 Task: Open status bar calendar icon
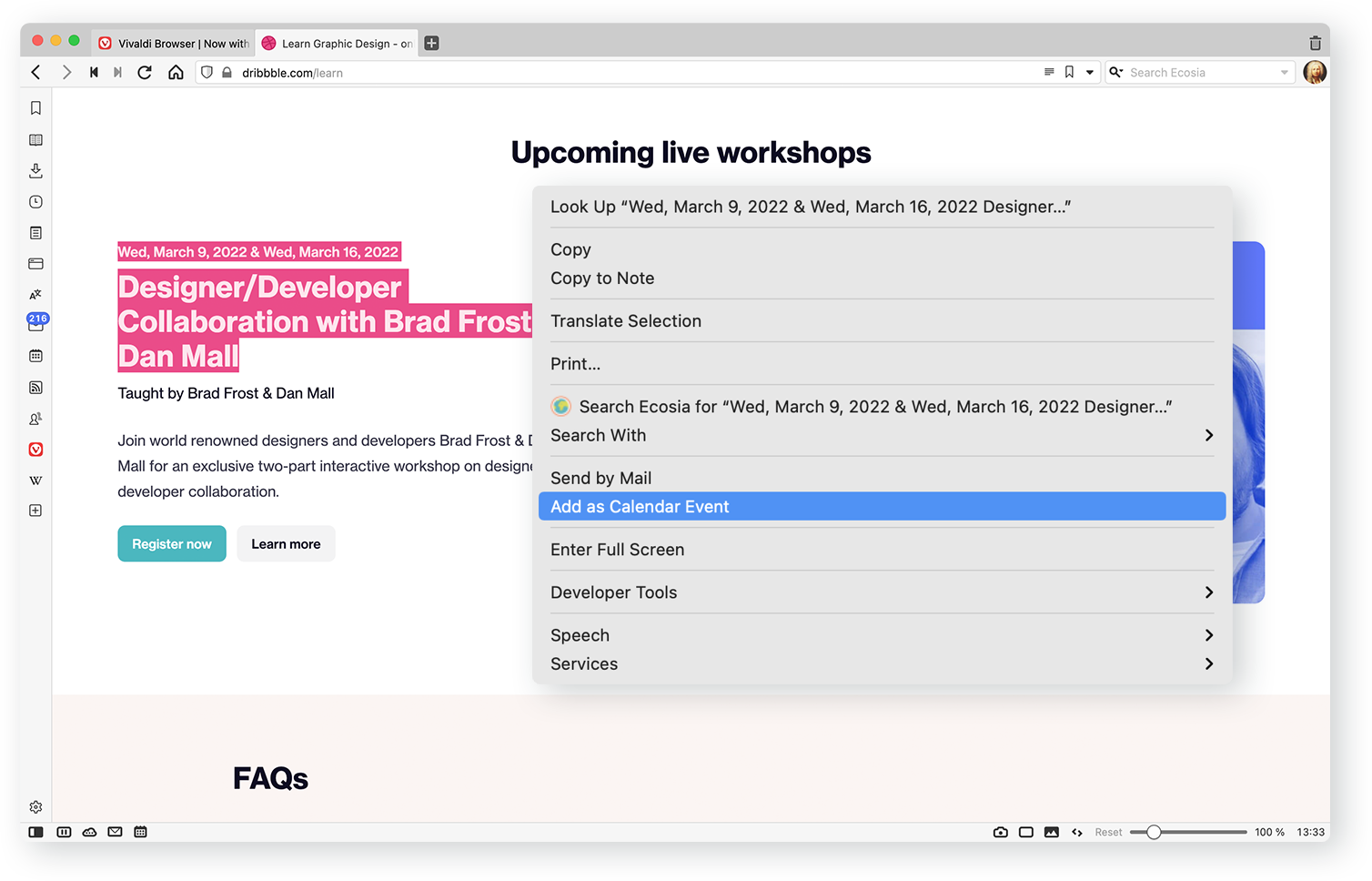coord(140,832)
